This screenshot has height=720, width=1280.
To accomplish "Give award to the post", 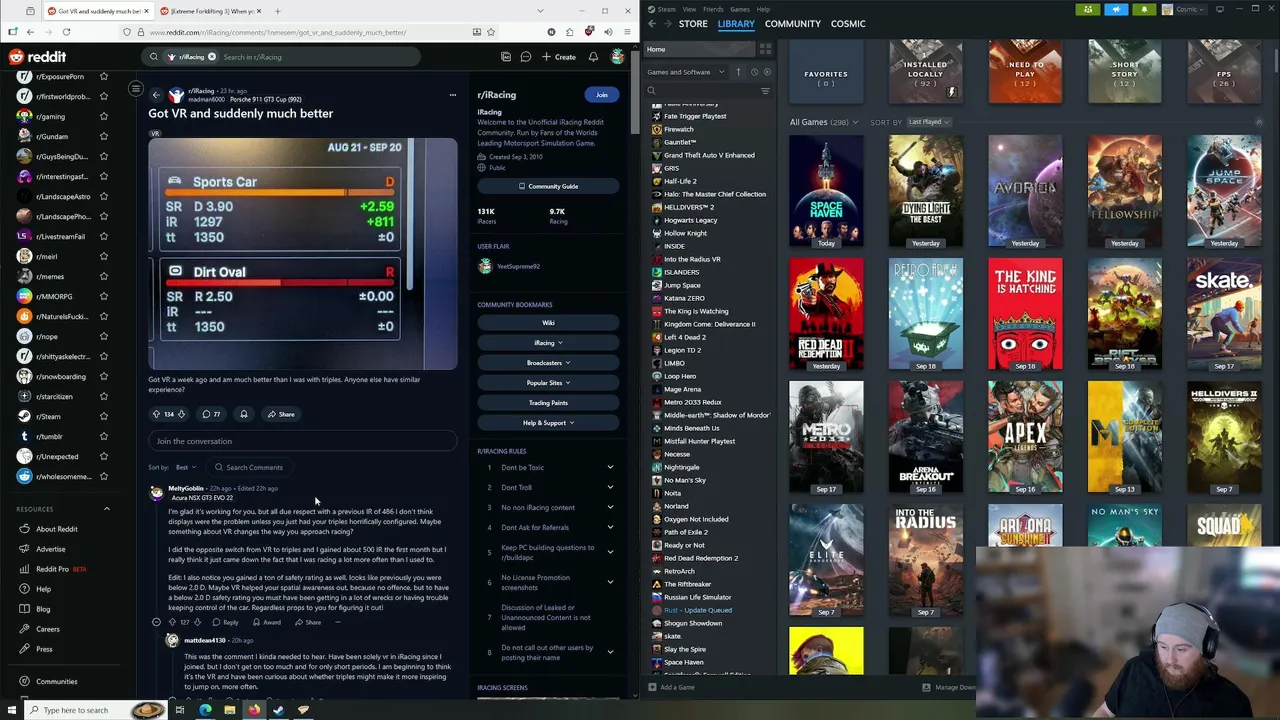I will point(243,414).
